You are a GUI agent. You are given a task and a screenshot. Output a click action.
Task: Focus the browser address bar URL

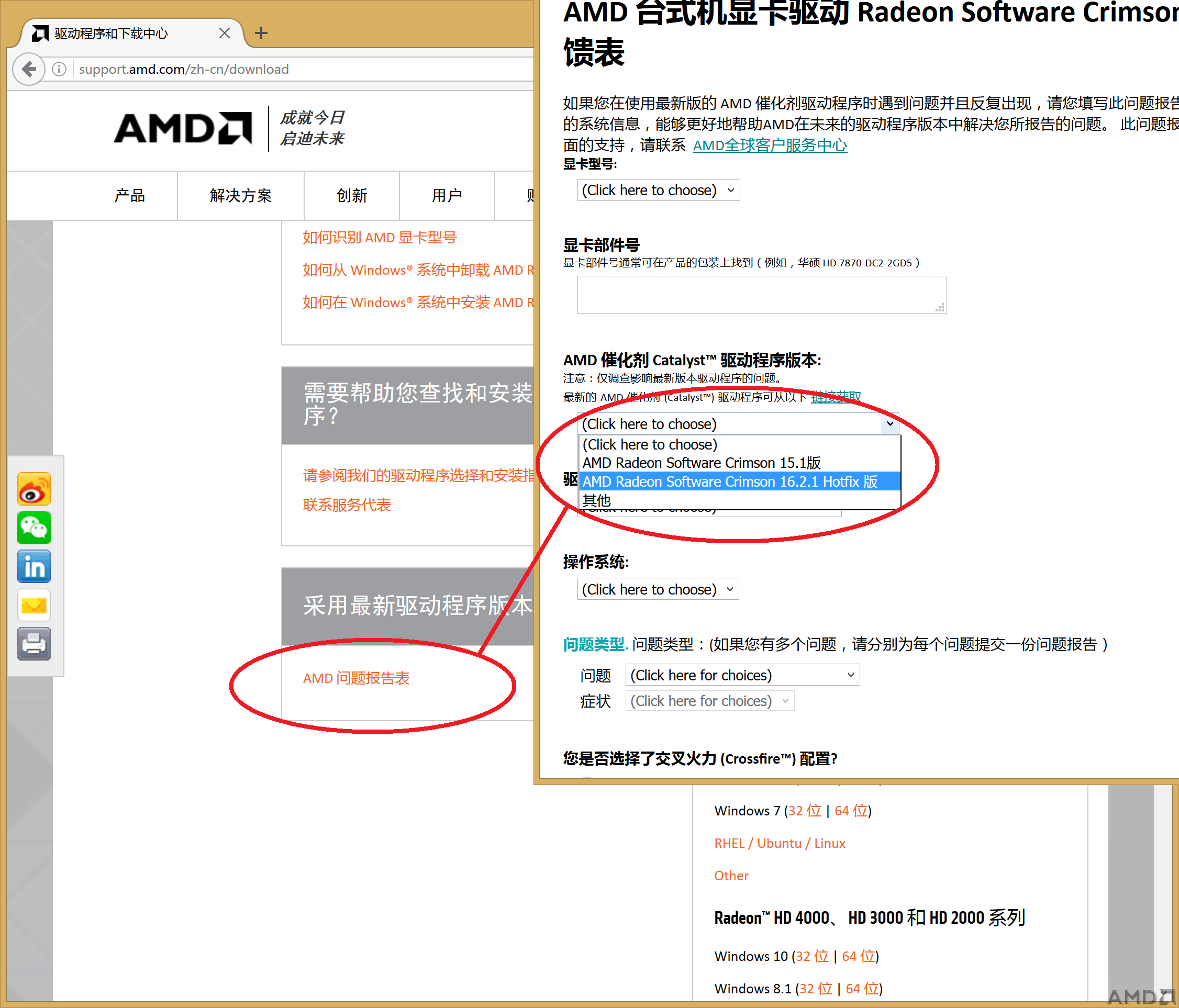[184, 70]
